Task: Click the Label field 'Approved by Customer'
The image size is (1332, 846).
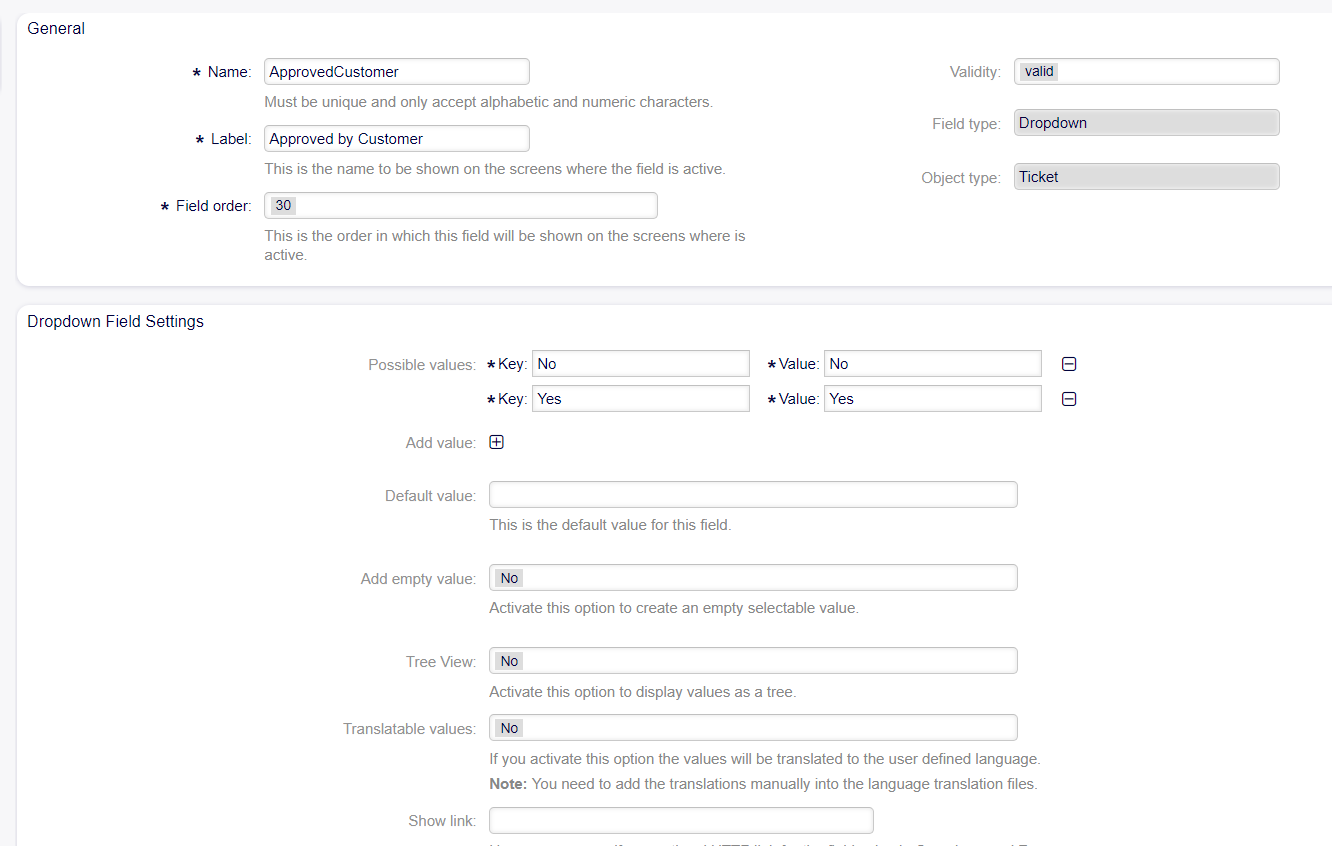Action: (x=396, y=139)
